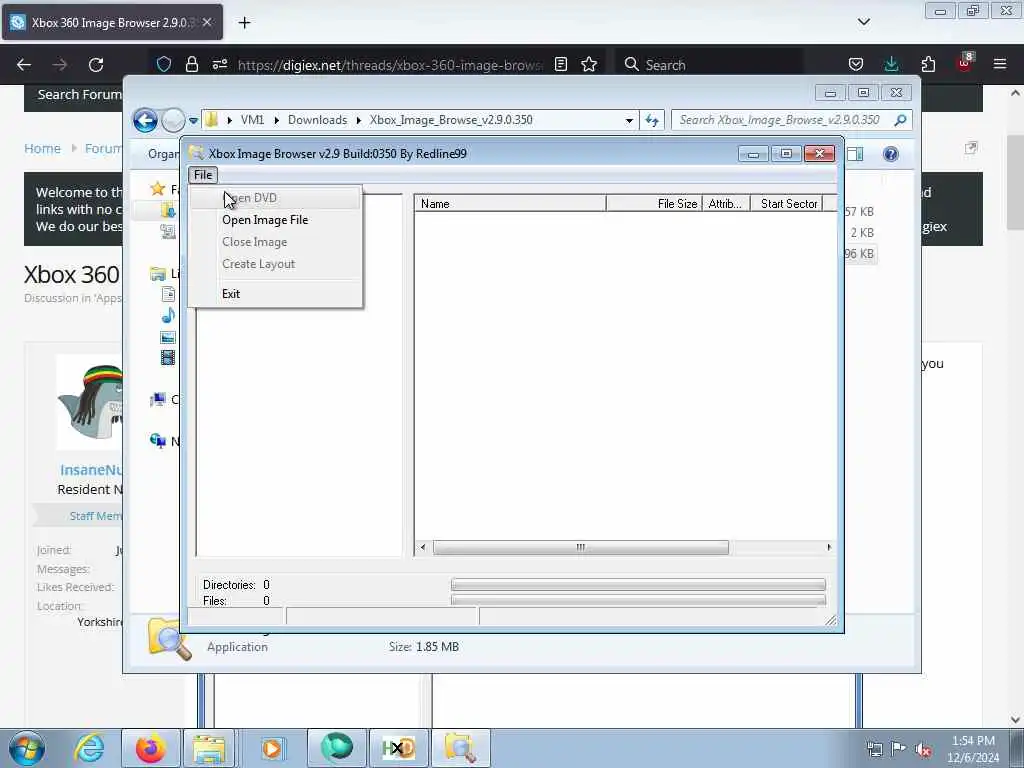Sort by the File Size column header

click(654, 204)
